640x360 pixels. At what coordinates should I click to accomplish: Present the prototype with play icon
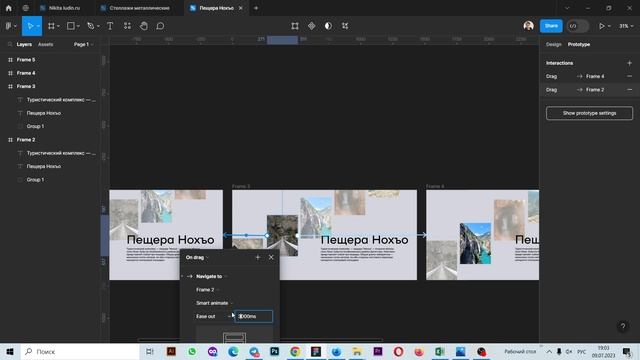[601, 26]
